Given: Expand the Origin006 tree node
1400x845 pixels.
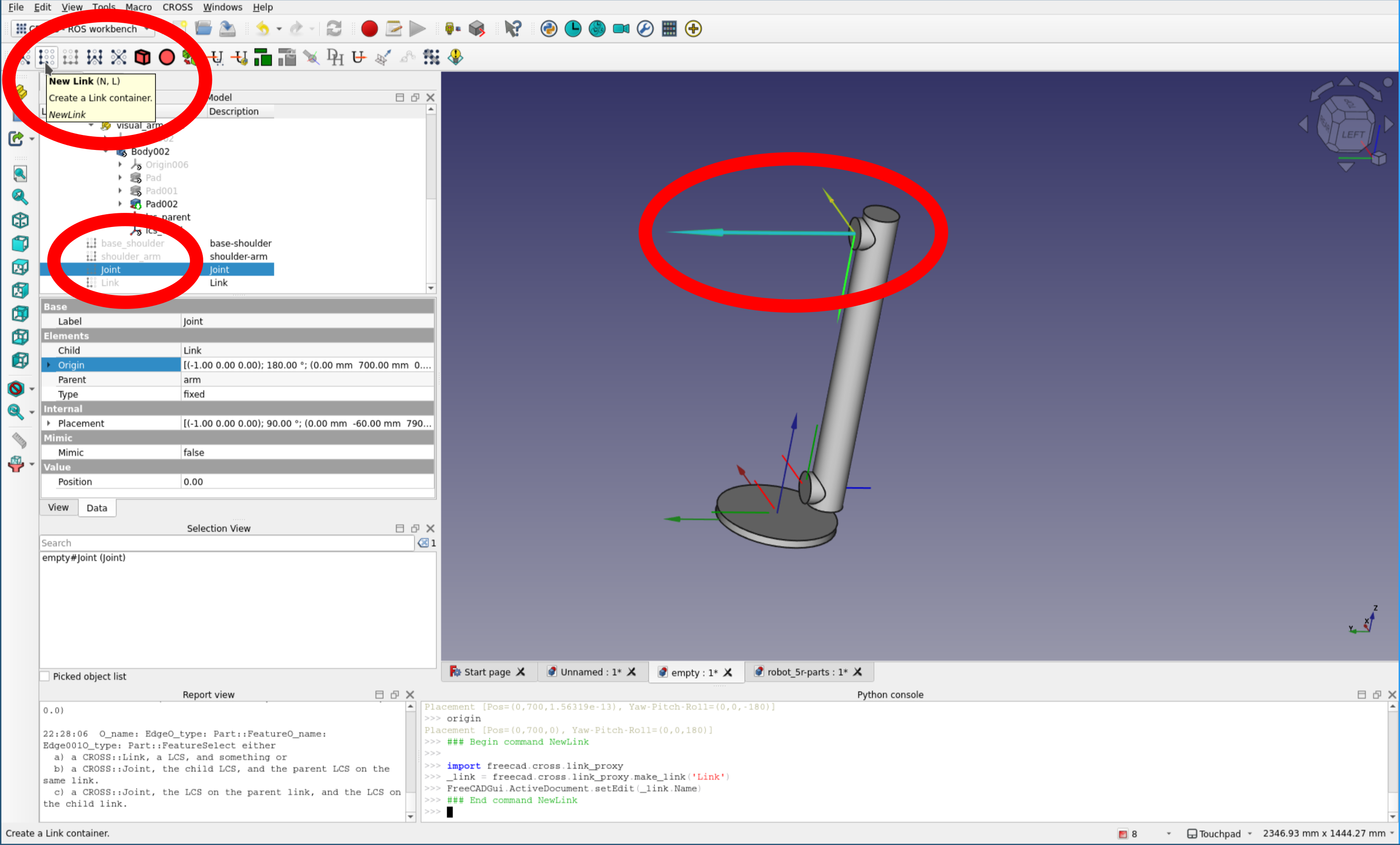Looking at the screenshot, I should (120, 164).
